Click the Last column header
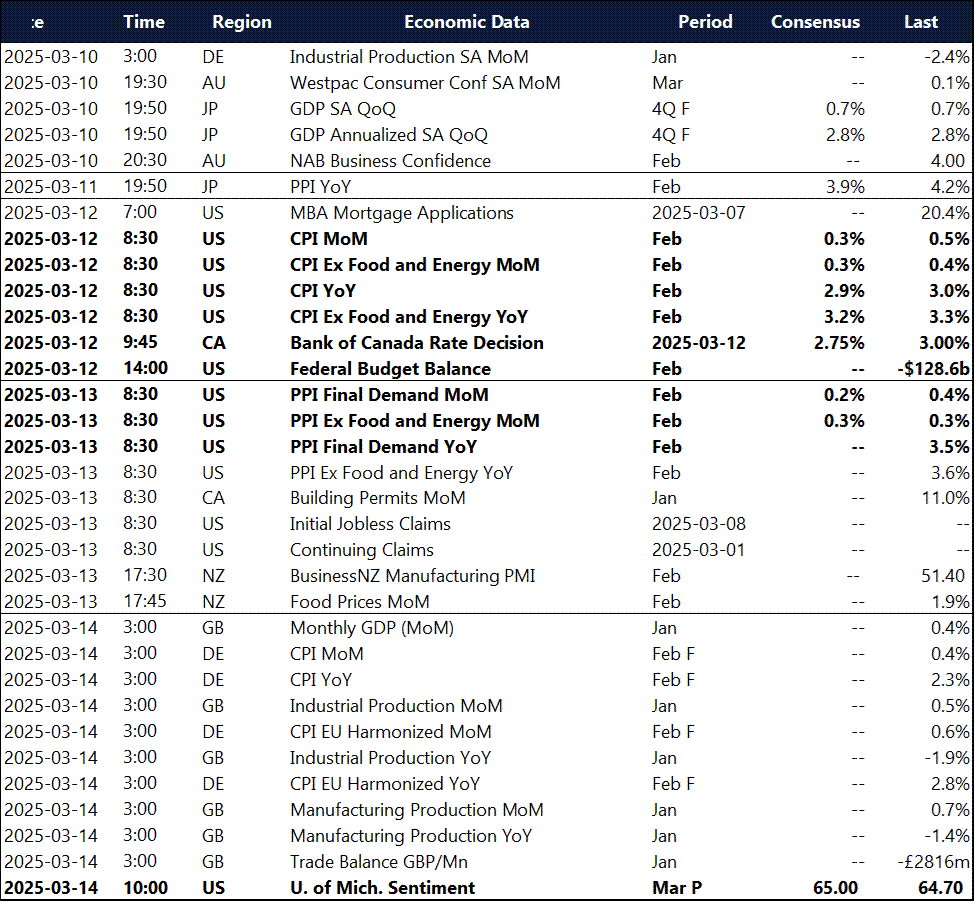The image size is (975, 902). click(920, 22)
